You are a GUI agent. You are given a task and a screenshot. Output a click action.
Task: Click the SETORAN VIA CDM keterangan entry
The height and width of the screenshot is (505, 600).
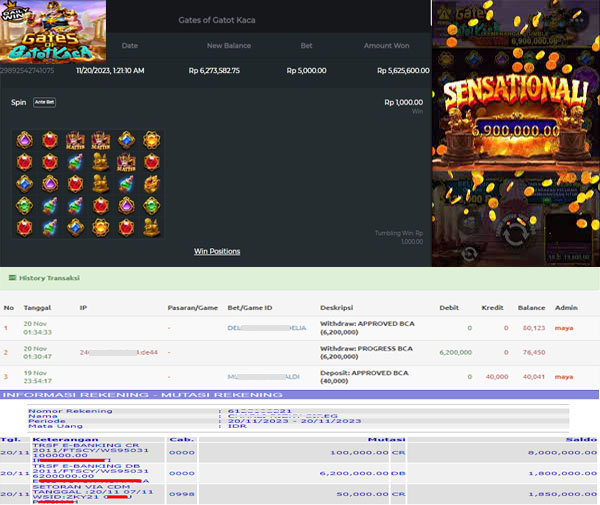(93, 494)
